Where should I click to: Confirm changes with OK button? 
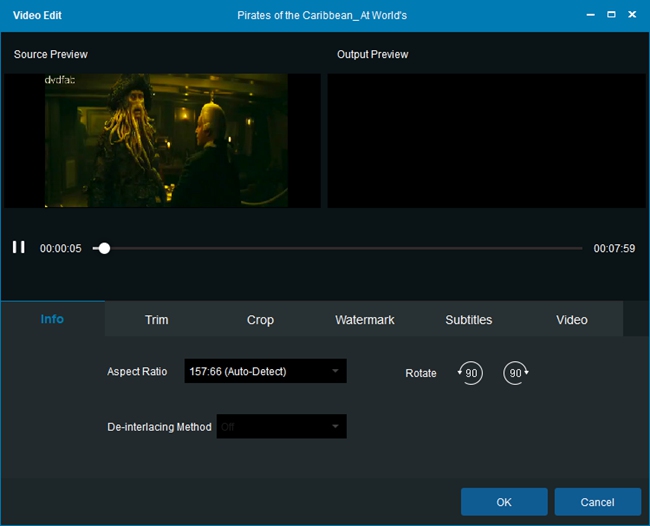[504, 502]
